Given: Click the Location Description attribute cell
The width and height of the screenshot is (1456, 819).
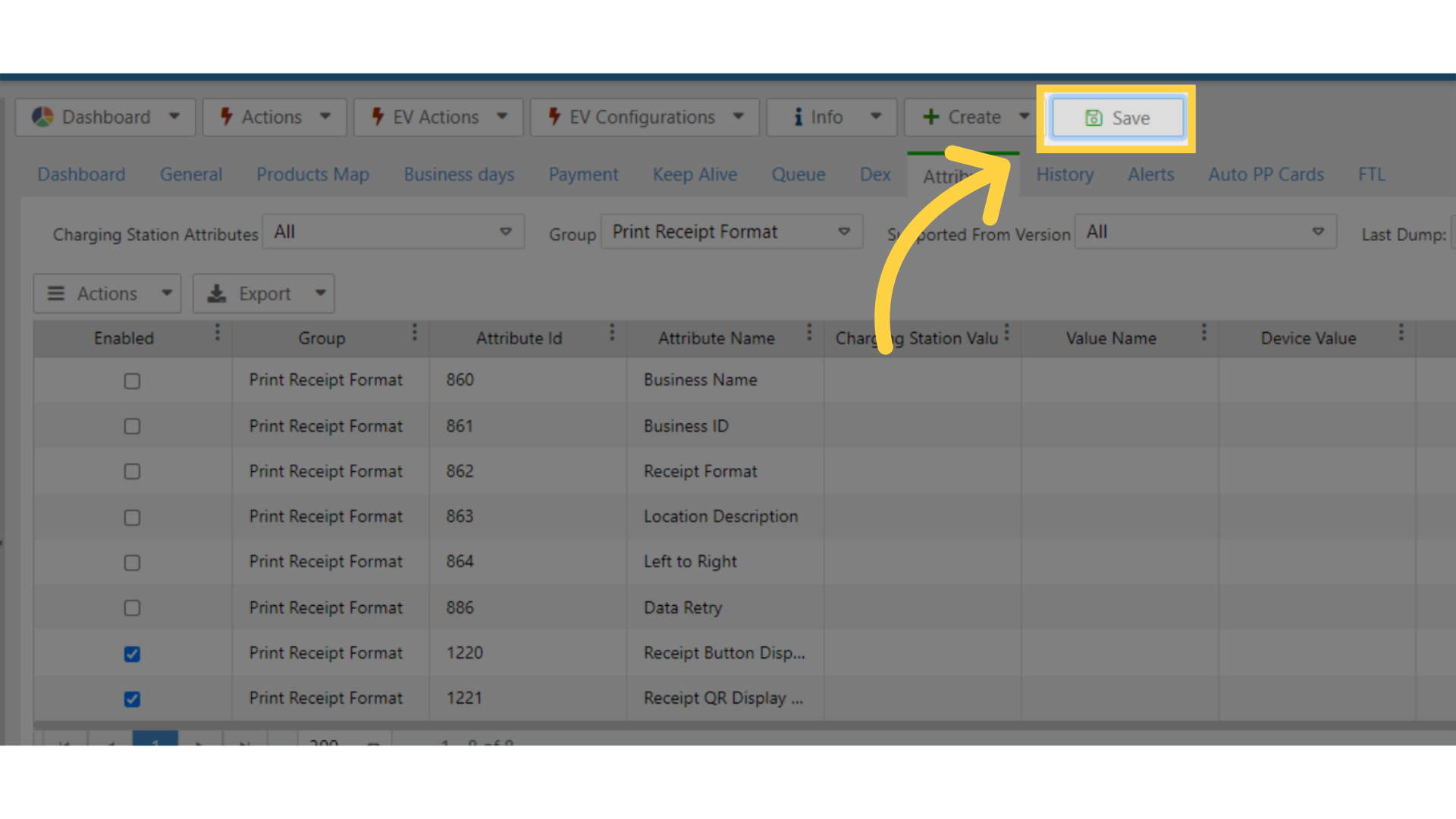Looking at the screenshot, I should point(725,516).
